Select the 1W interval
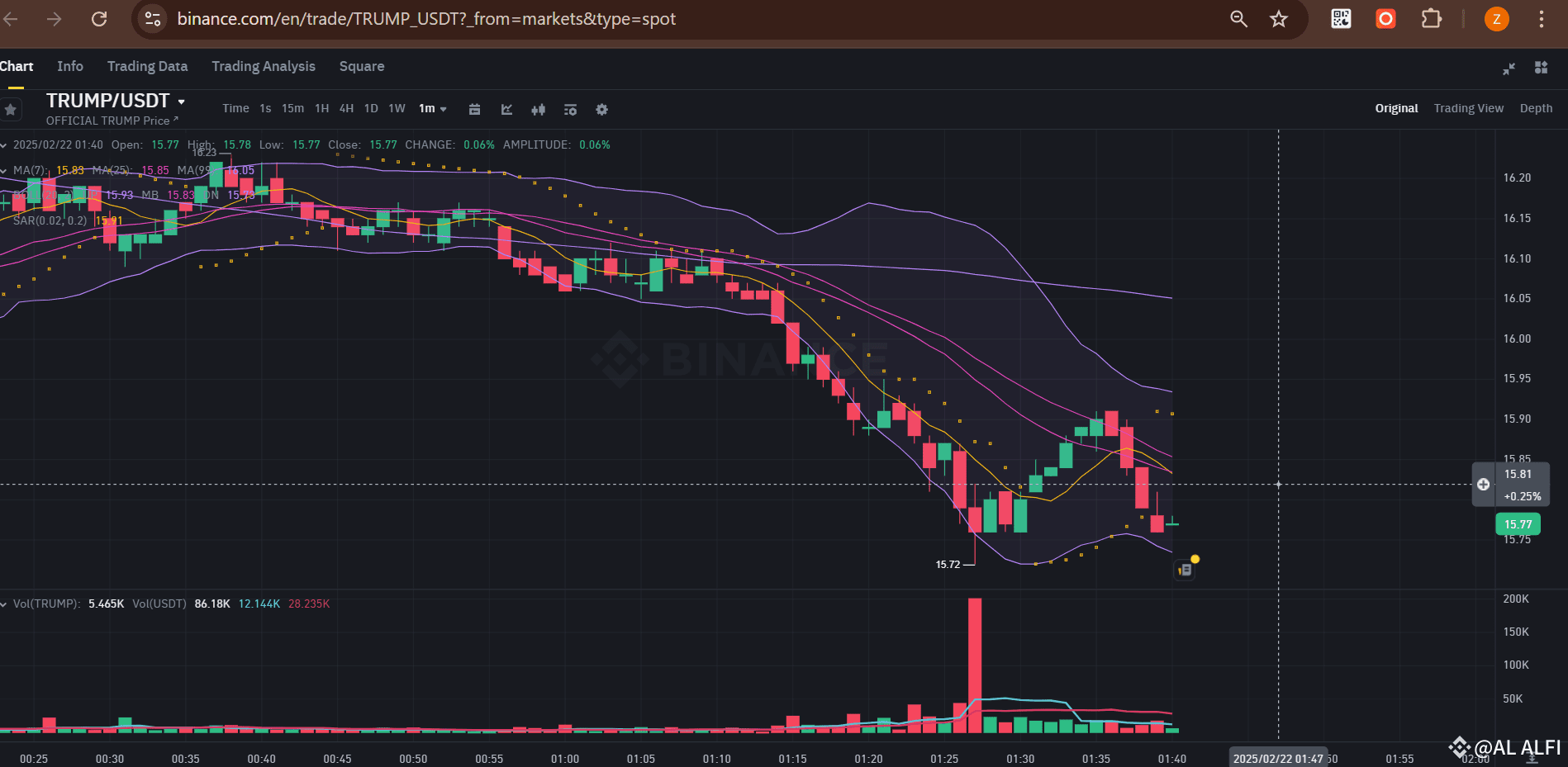This screenshot has width=1568, height=767. point(397,108)
